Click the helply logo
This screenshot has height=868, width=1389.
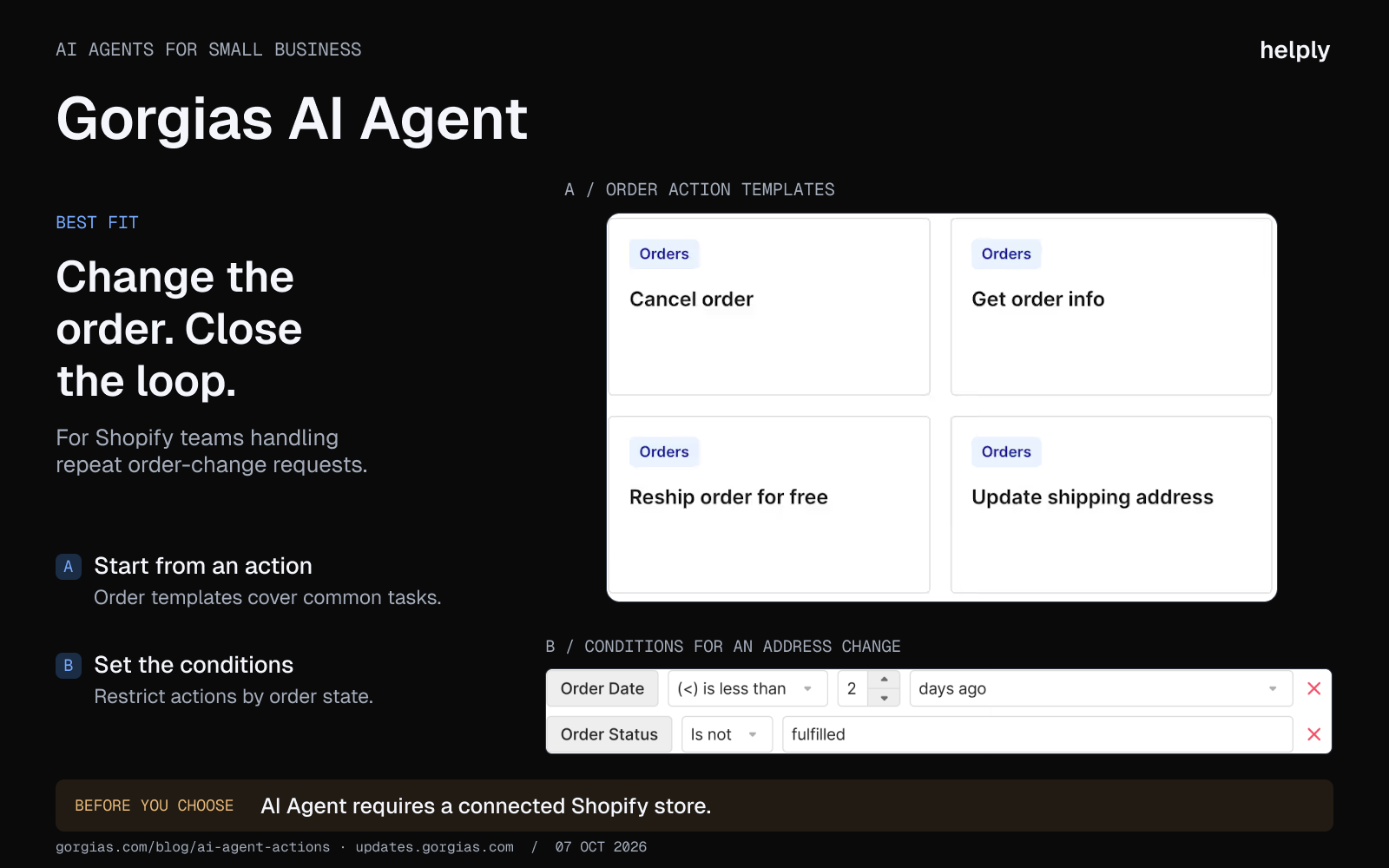[x=1294, y=50]
